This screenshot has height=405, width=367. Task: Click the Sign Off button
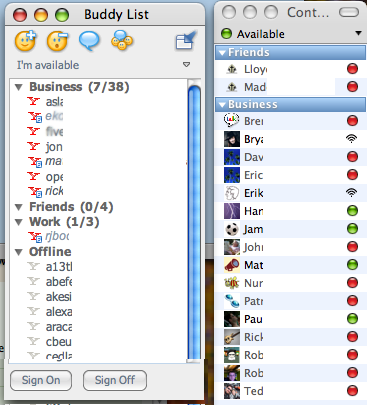115,380
